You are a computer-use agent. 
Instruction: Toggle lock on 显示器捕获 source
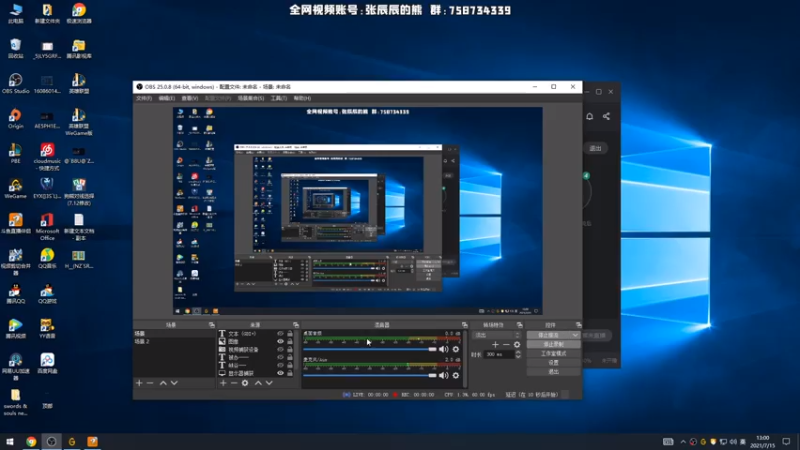coord(290,373)
